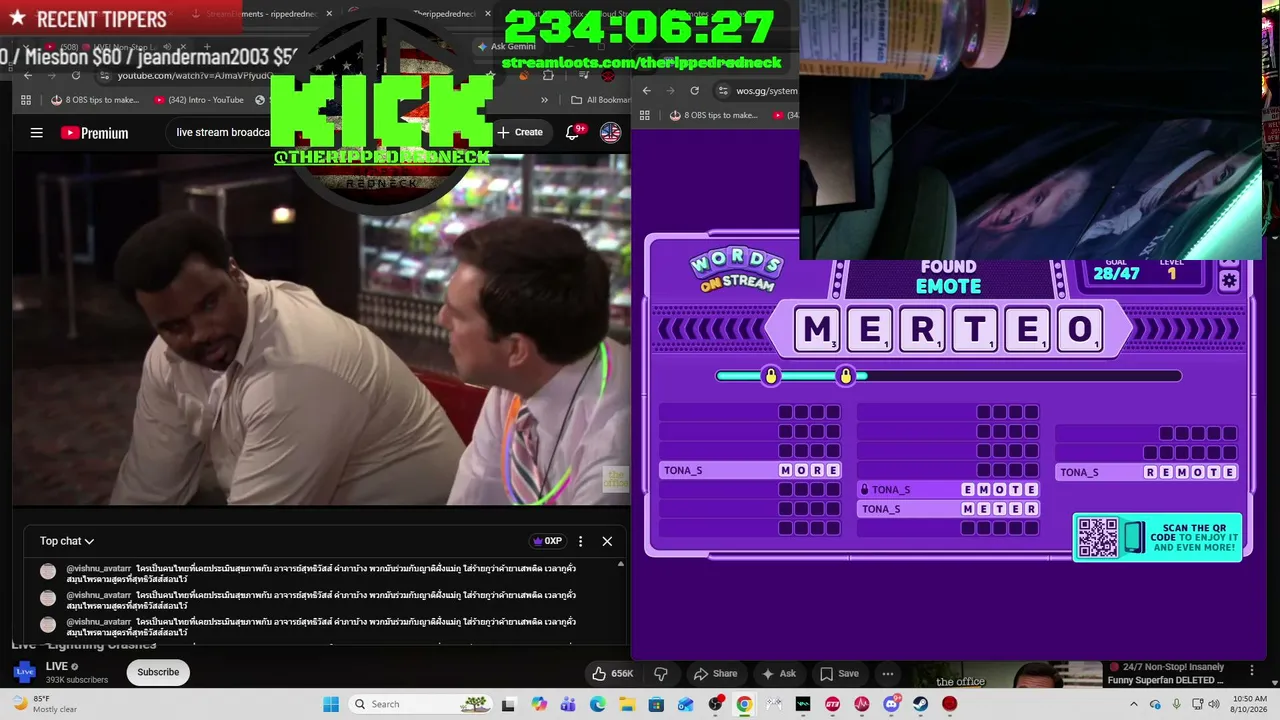1280x720 pixels.
Task: Select the TONA_S EMOTE word row
Action: click(x=949, y=489)
